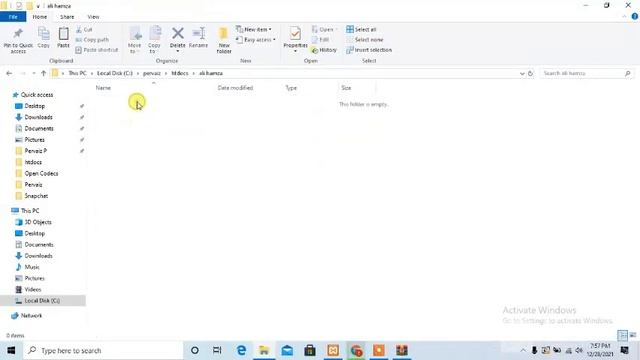Click the Up one level arrow
Image resolution: width=640 pixels, height=360 pixels.
[x=43, y=73]
